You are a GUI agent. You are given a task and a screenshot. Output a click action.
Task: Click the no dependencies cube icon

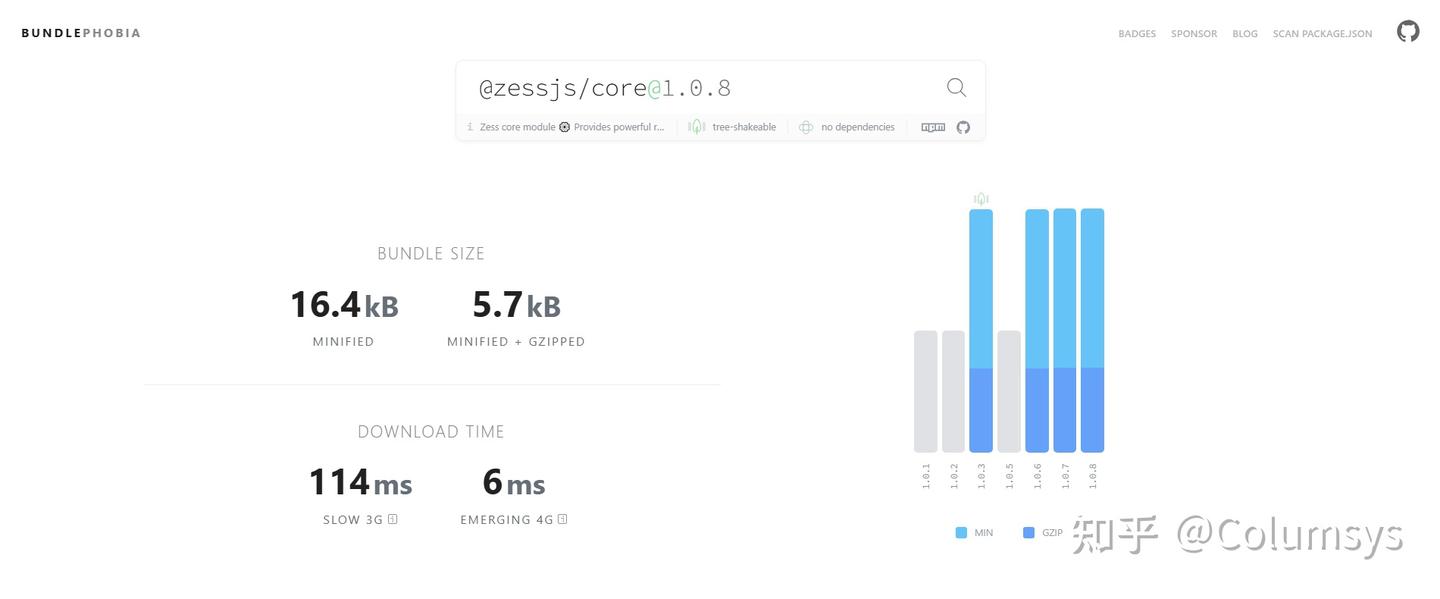[806, 126]
